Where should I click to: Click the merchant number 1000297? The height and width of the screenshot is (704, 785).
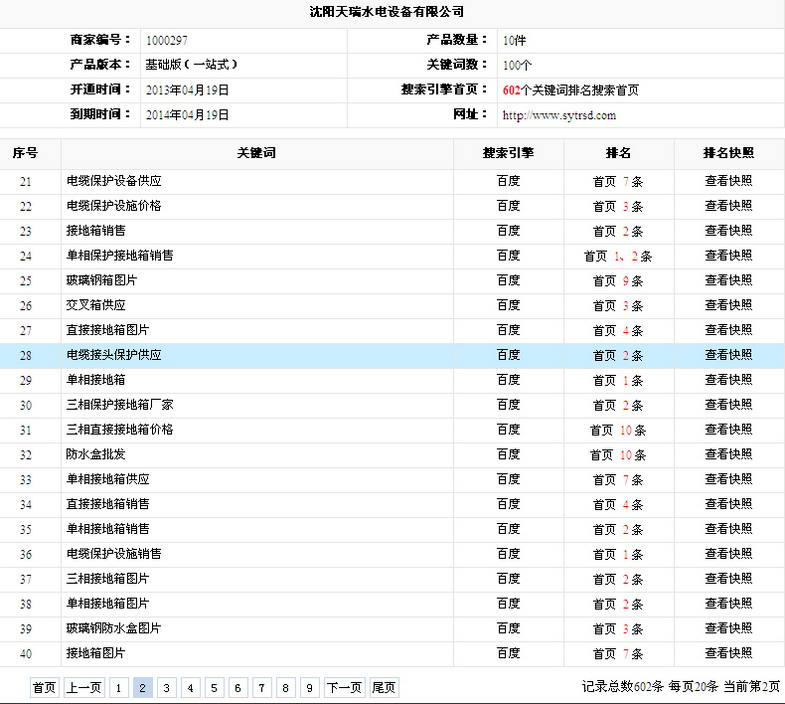point(167,41)
